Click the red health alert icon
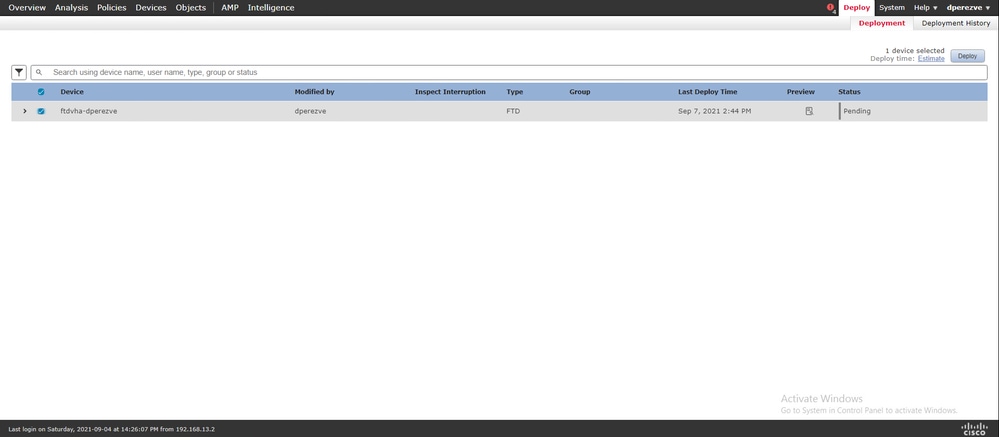The height and width of the screenshot is (437, 999). [830, 8]
